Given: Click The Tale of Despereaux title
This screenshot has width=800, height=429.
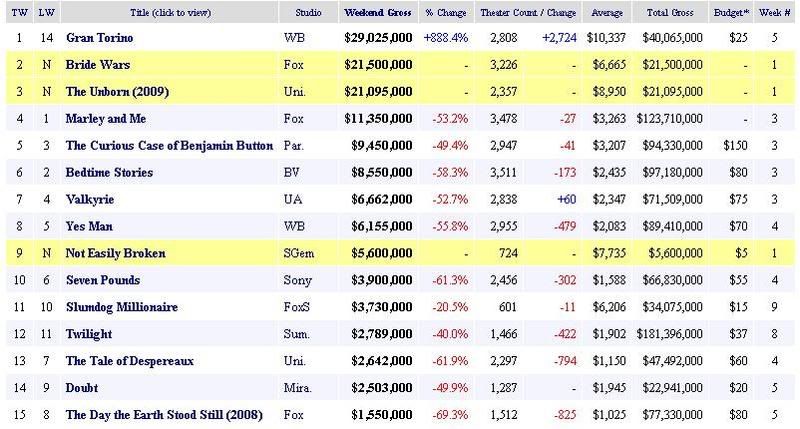Looking at the screenshot, I should (x=129, y=361).
